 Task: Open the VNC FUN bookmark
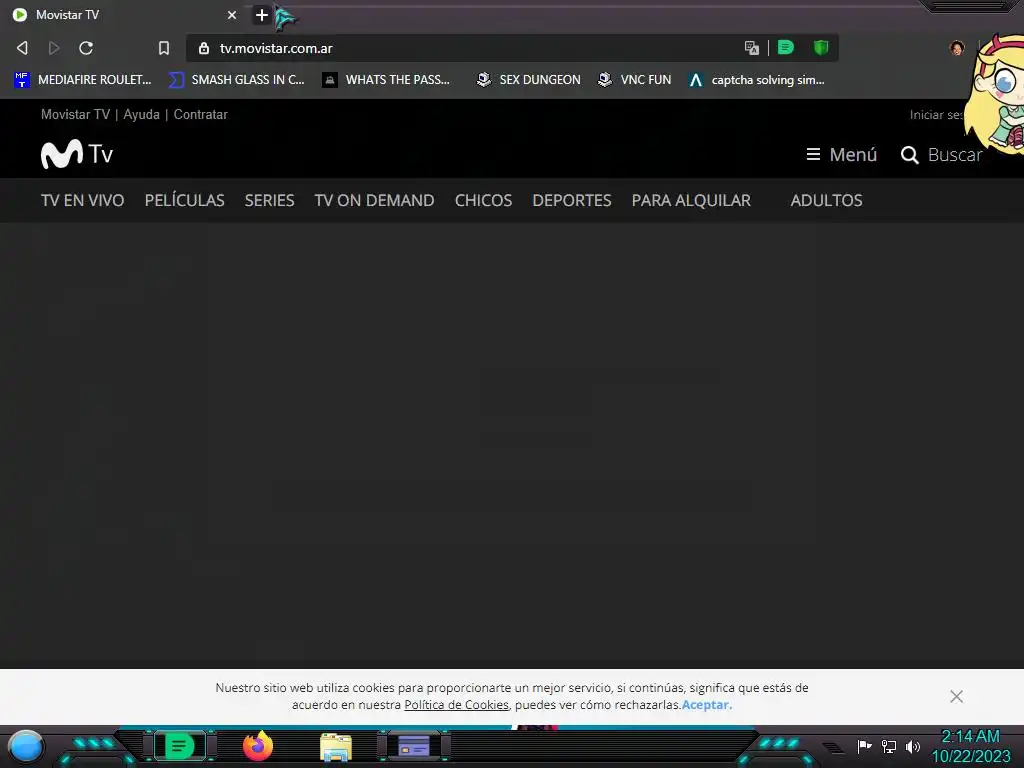tap(635, 80)
